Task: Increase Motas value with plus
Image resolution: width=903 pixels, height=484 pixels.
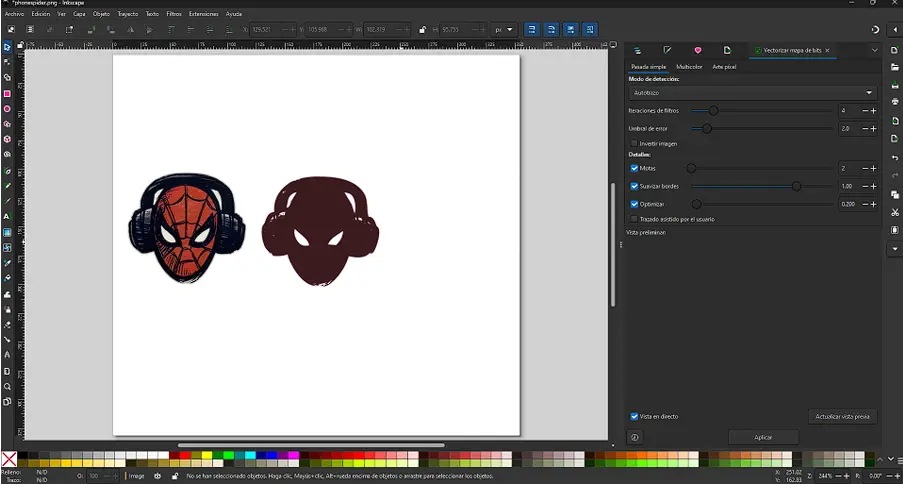Action: pos(873,168)
